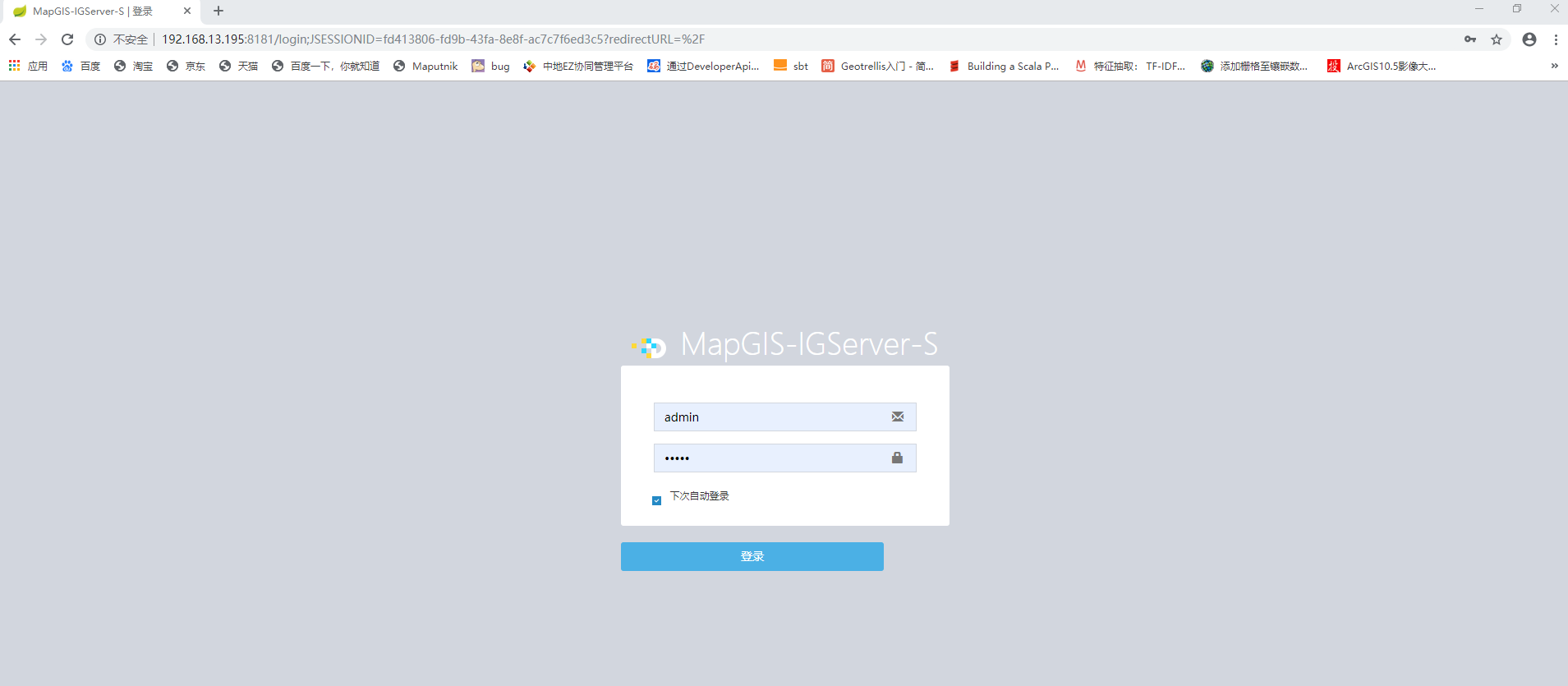Open the Maputnik bookmark
Viewport: 1568px width, 686px height.
click(425, 66)
